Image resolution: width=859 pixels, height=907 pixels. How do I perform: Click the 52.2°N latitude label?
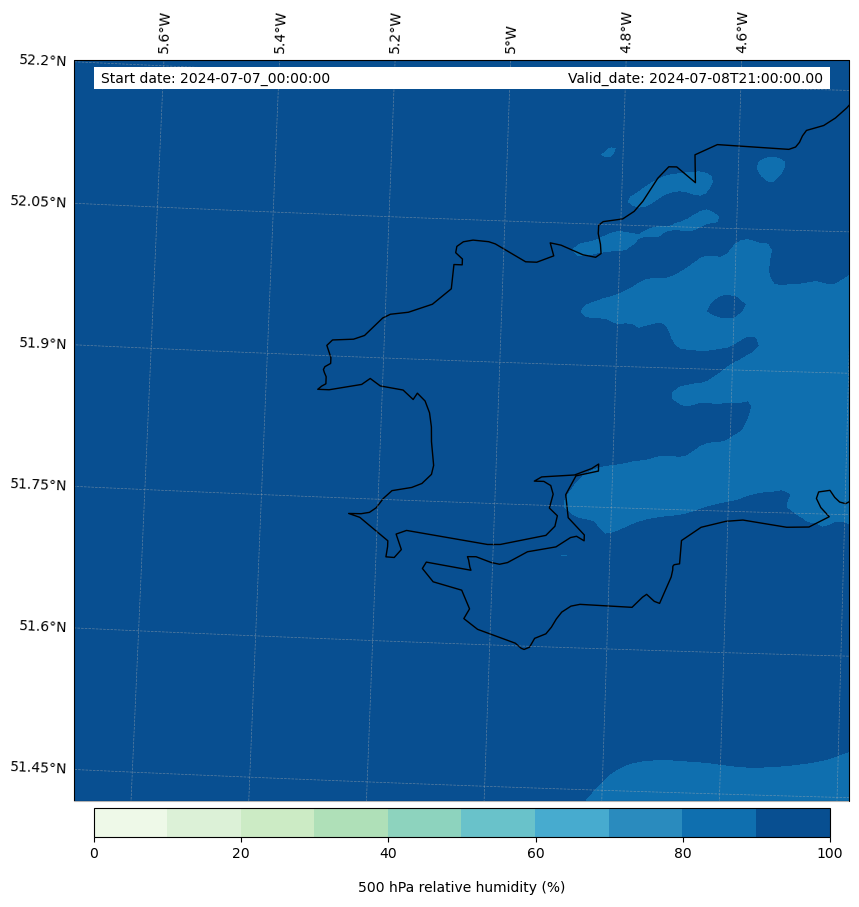43,60
